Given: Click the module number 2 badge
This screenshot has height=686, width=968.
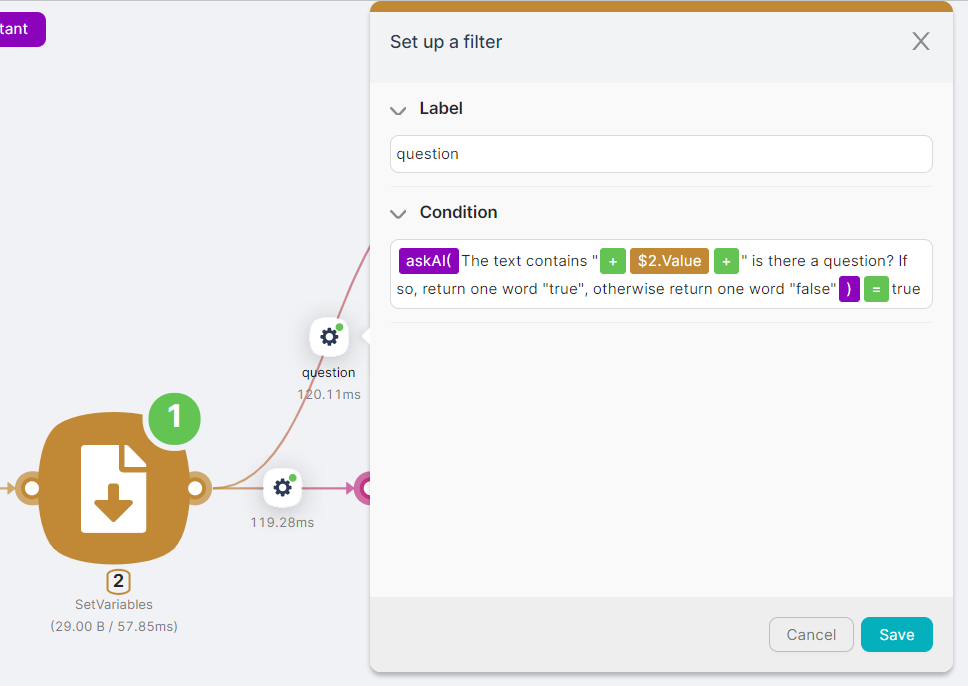Looking at the screenshot, I should pyautogui.click(x=119, y=582).
